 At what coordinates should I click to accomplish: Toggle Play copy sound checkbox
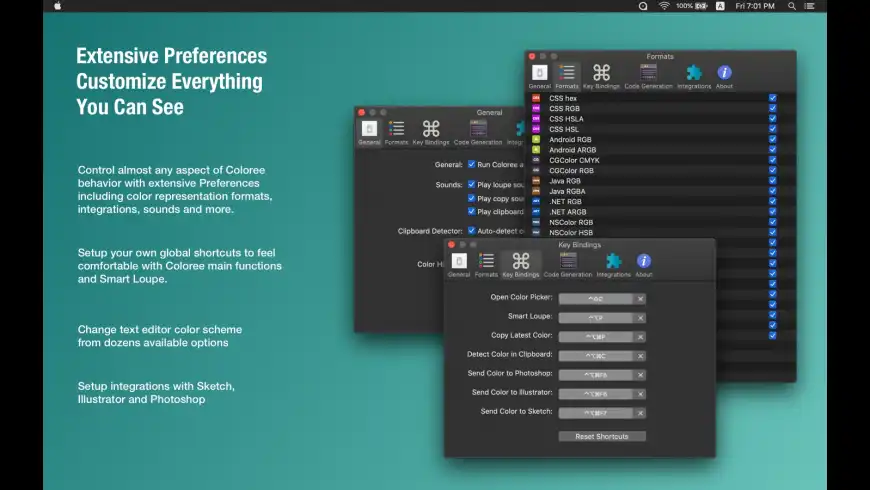click(x=472, y=198)
